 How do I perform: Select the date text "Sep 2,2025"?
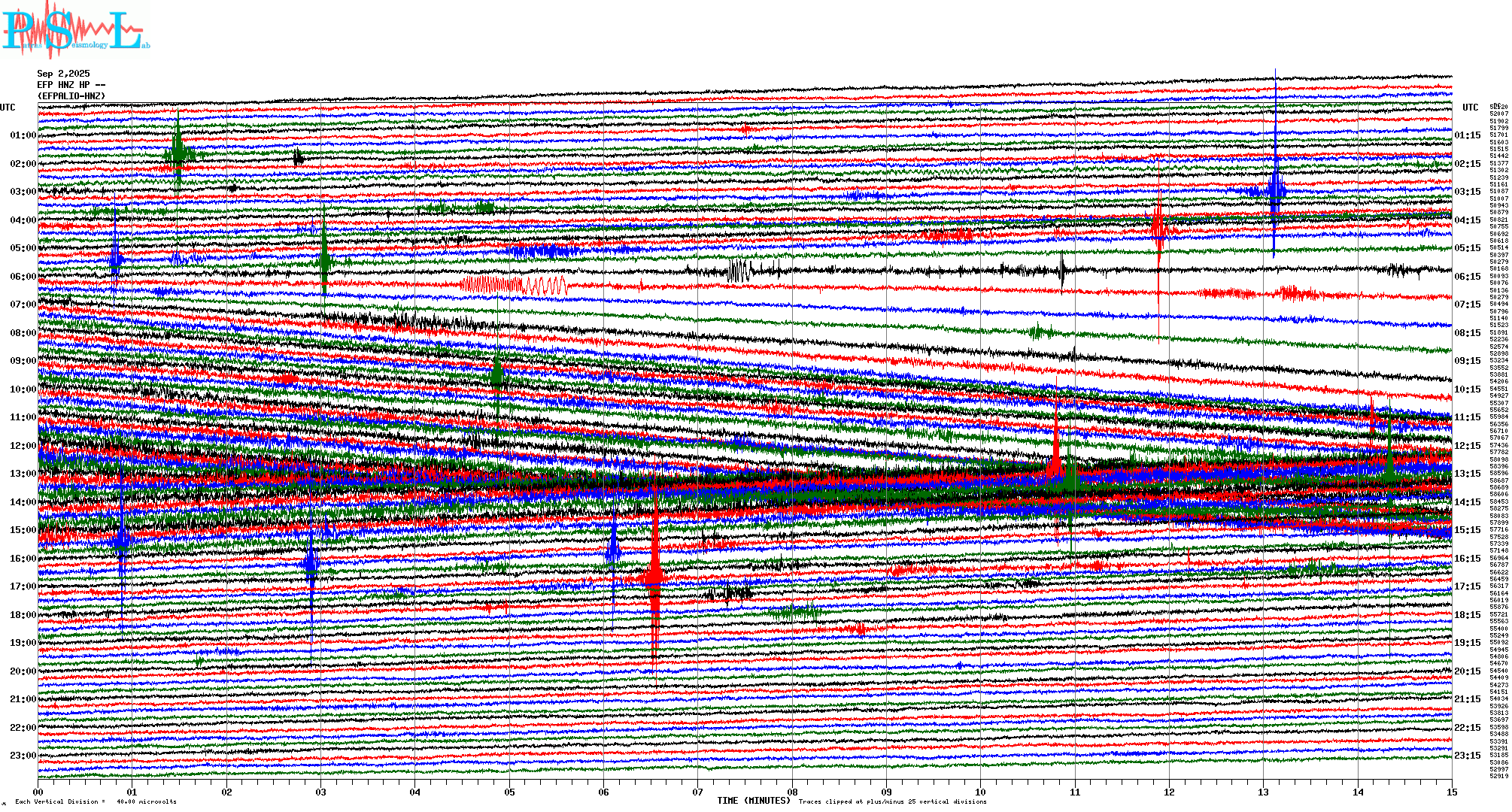63,74
